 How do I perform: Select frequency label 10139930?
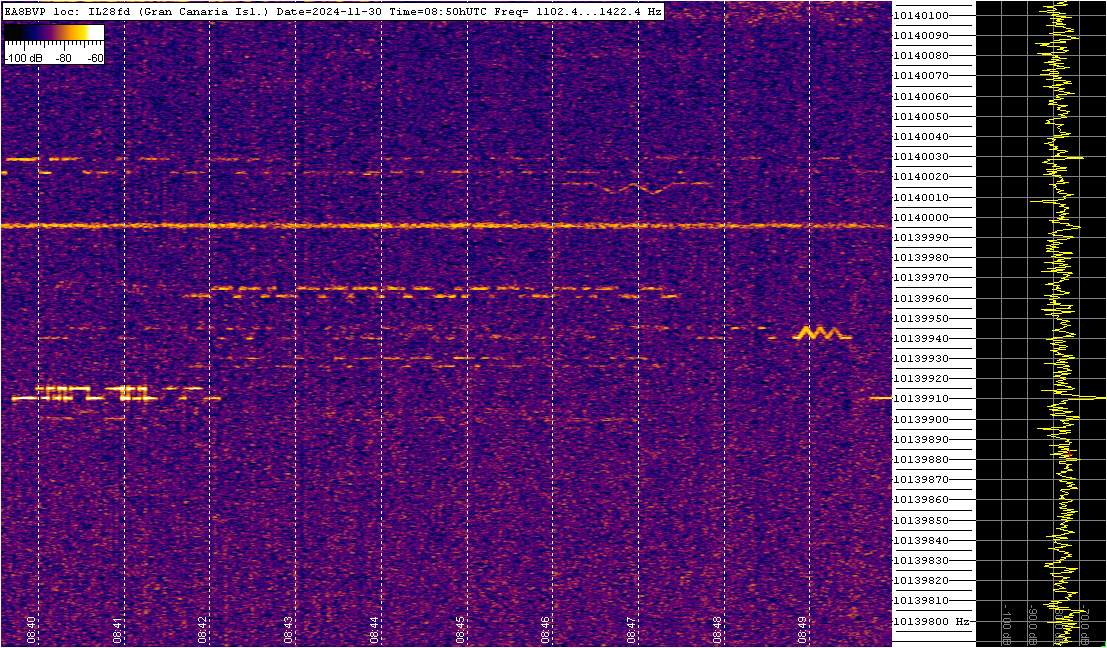tap(921, 359)
